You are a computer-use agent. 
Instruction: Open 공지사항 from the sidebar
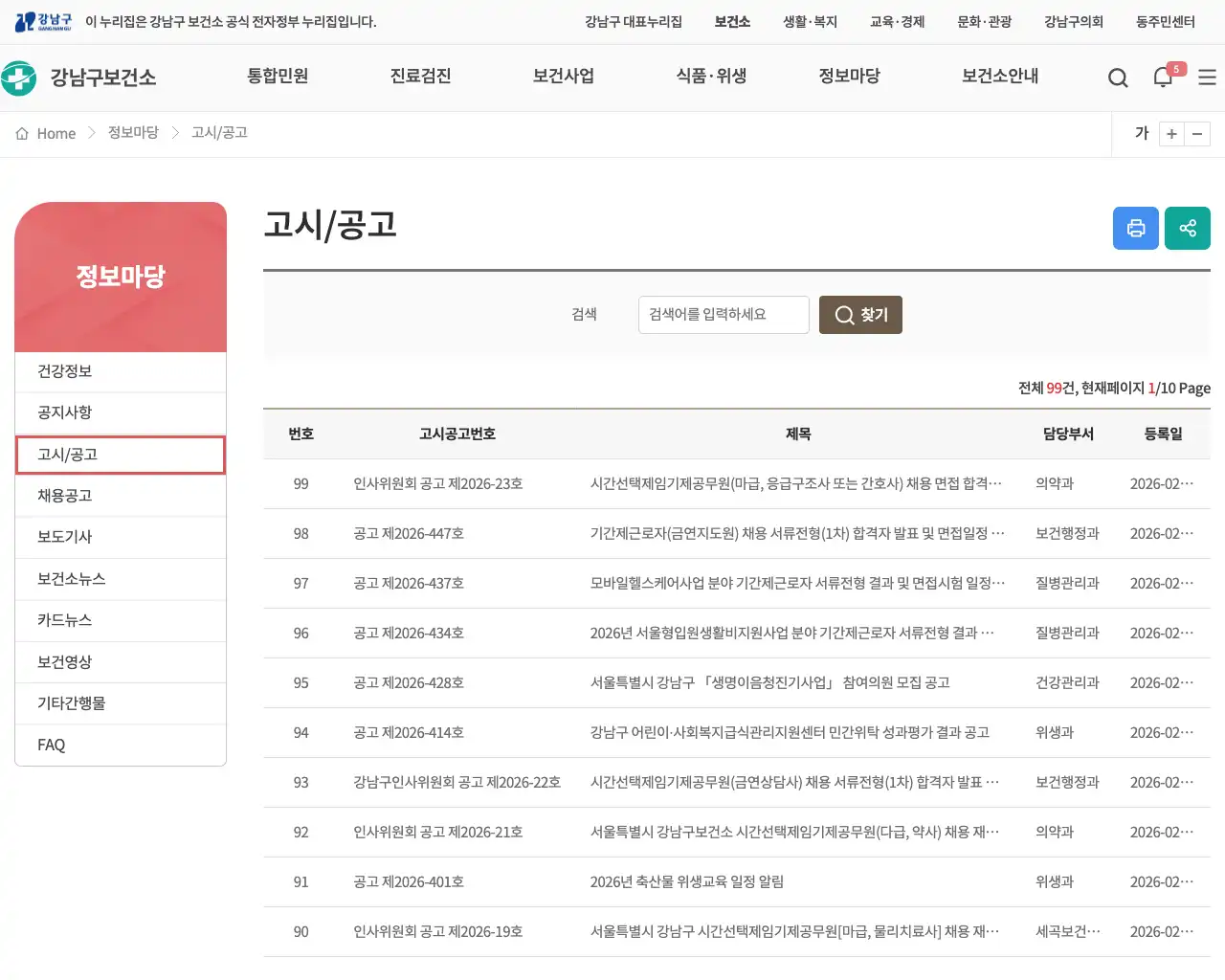coord(65,412)
